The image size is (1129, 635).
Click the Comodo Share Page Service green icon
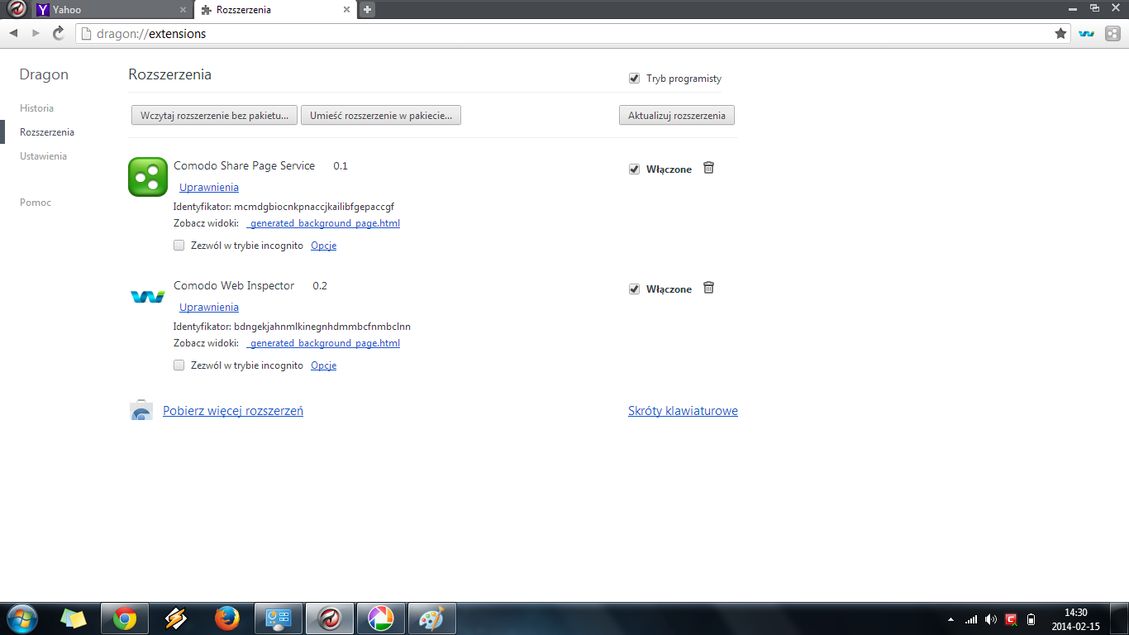pos(148,176)
